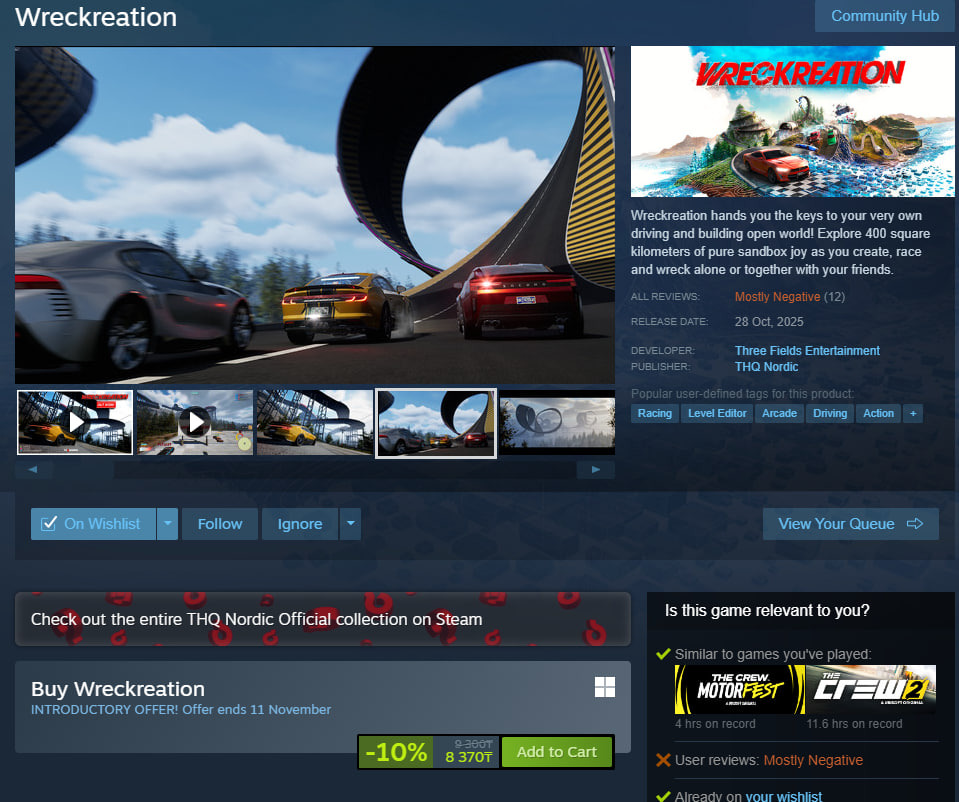Open the 'your wishlist' link
The height and width of the screenshot is (802, 959).
[783, 796]
